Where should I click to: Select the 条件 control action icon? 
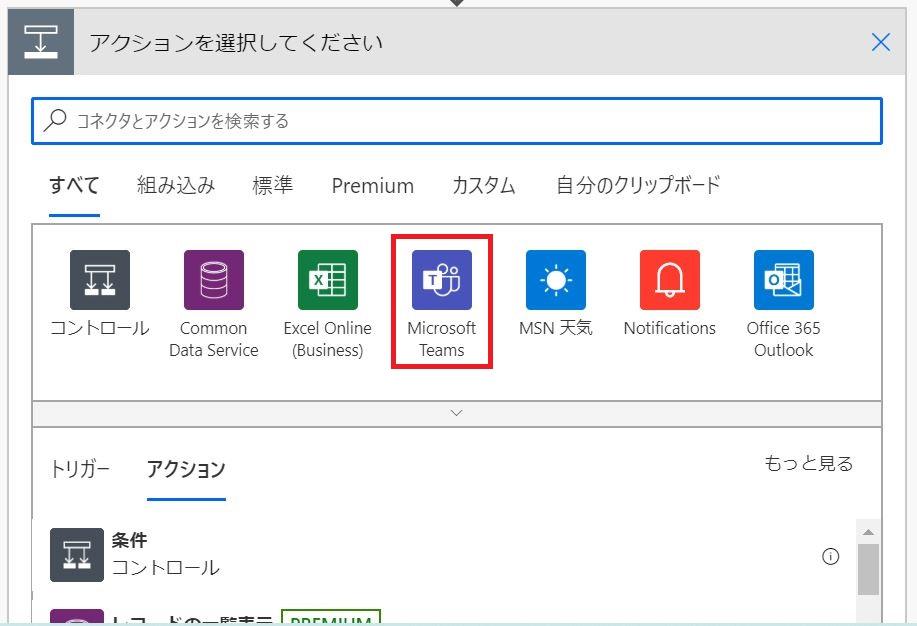(x=77, y=555)
